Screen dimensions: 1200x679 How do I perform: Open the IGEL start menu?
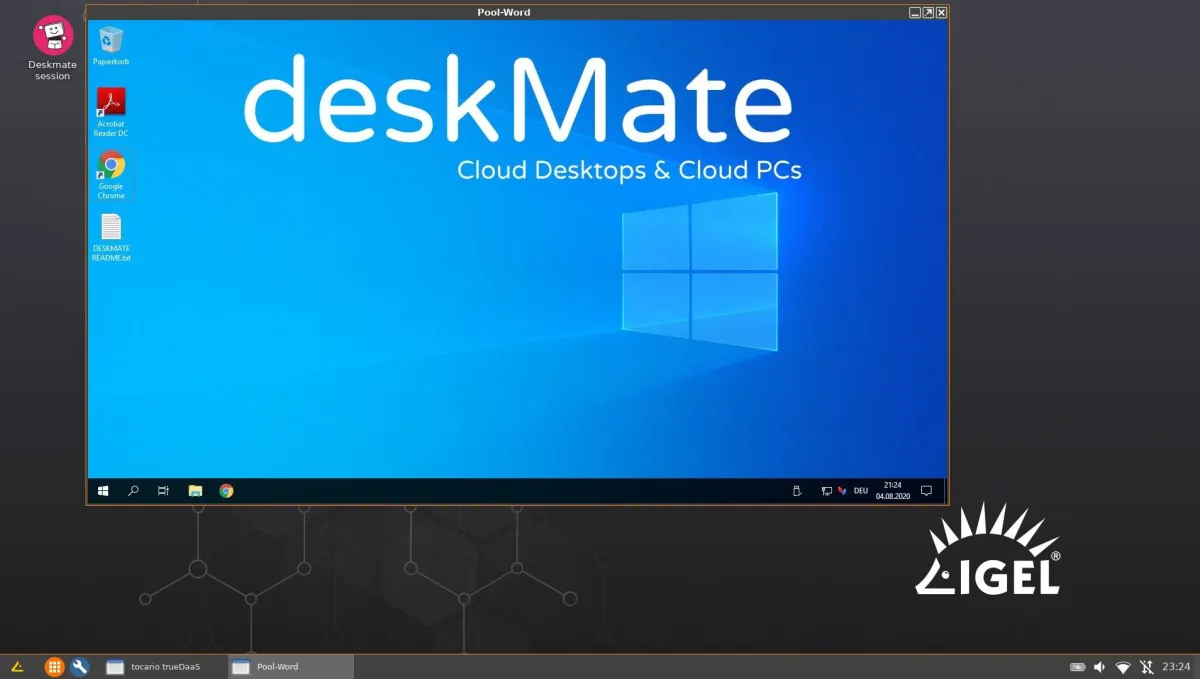click(17, 667)
